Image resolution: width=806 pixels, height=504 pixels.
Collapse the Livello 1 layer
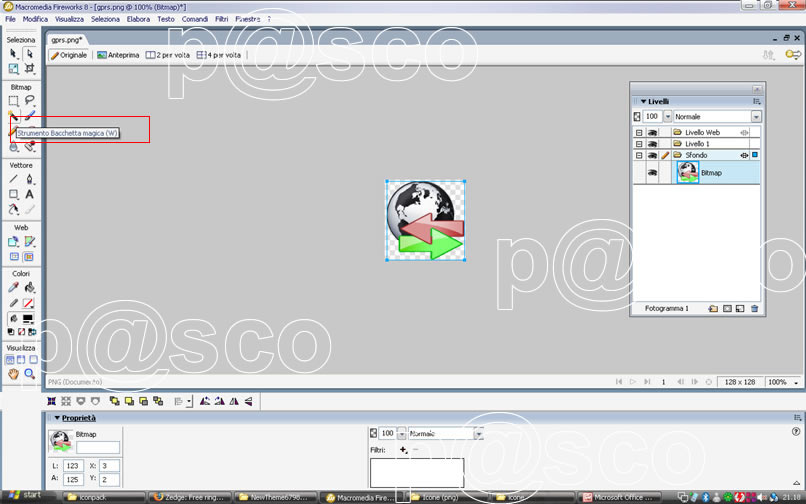coord(639,144)
